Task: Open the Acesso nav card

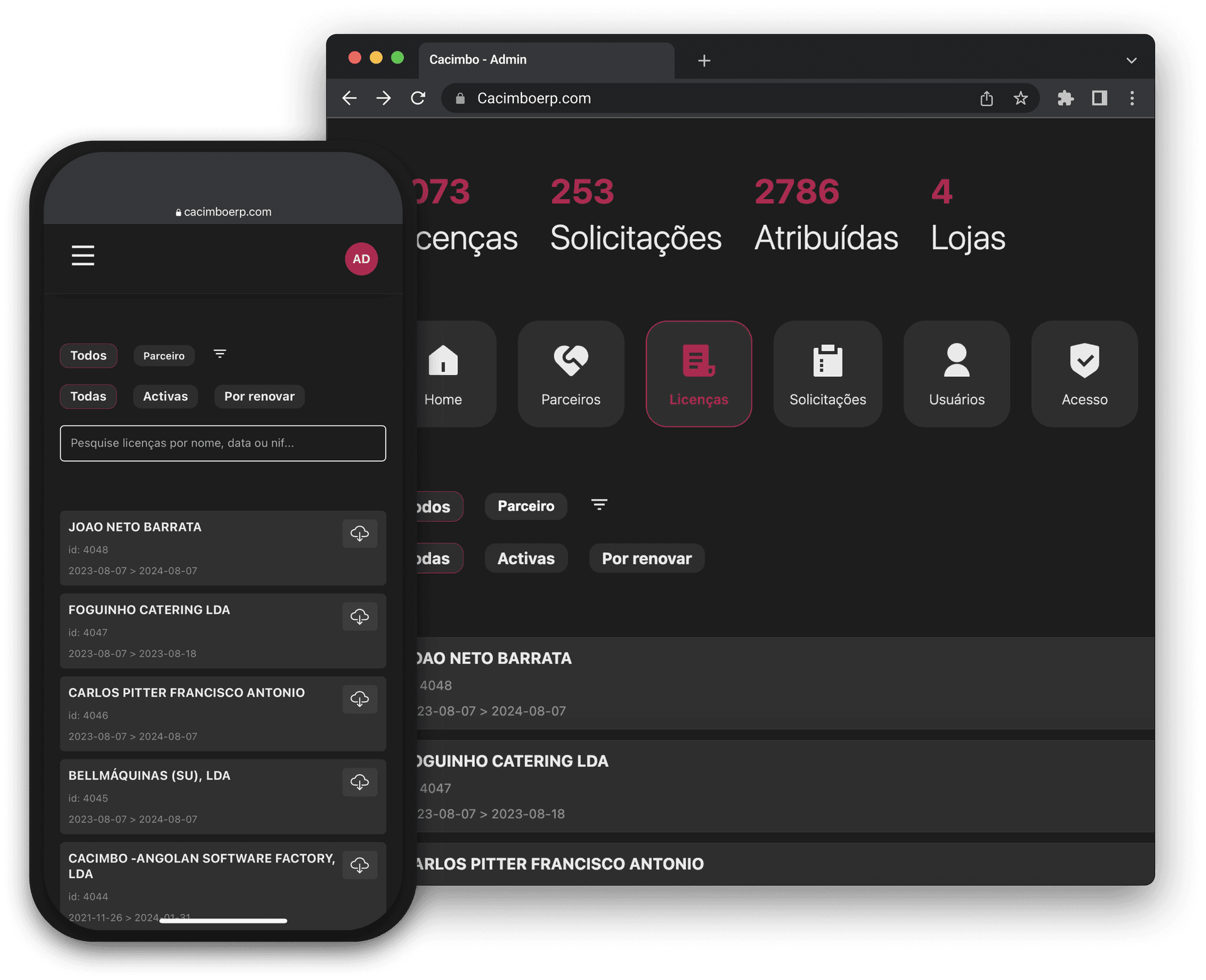Action: tap(1085, 374)
